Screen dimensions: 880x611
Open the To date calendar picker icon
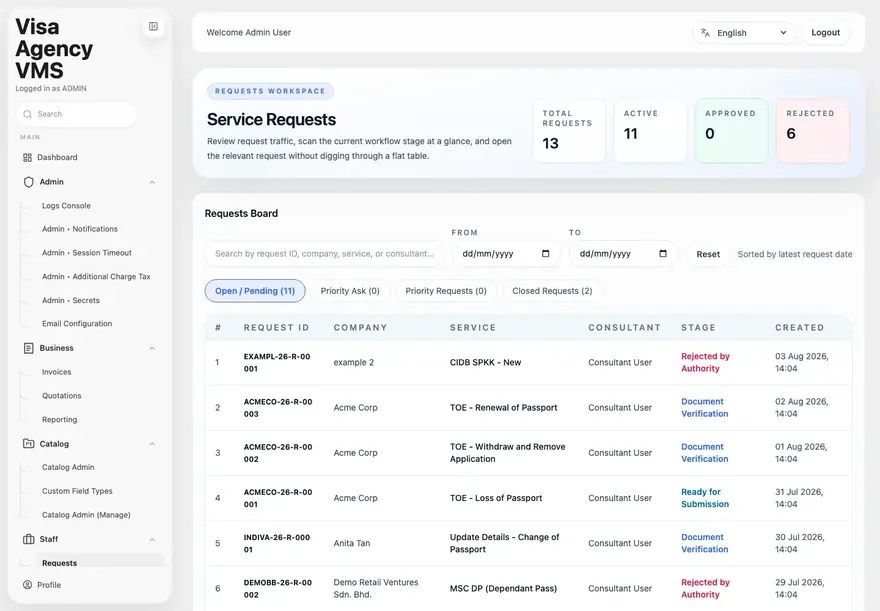pyautogui.click(x=663, y=254)
